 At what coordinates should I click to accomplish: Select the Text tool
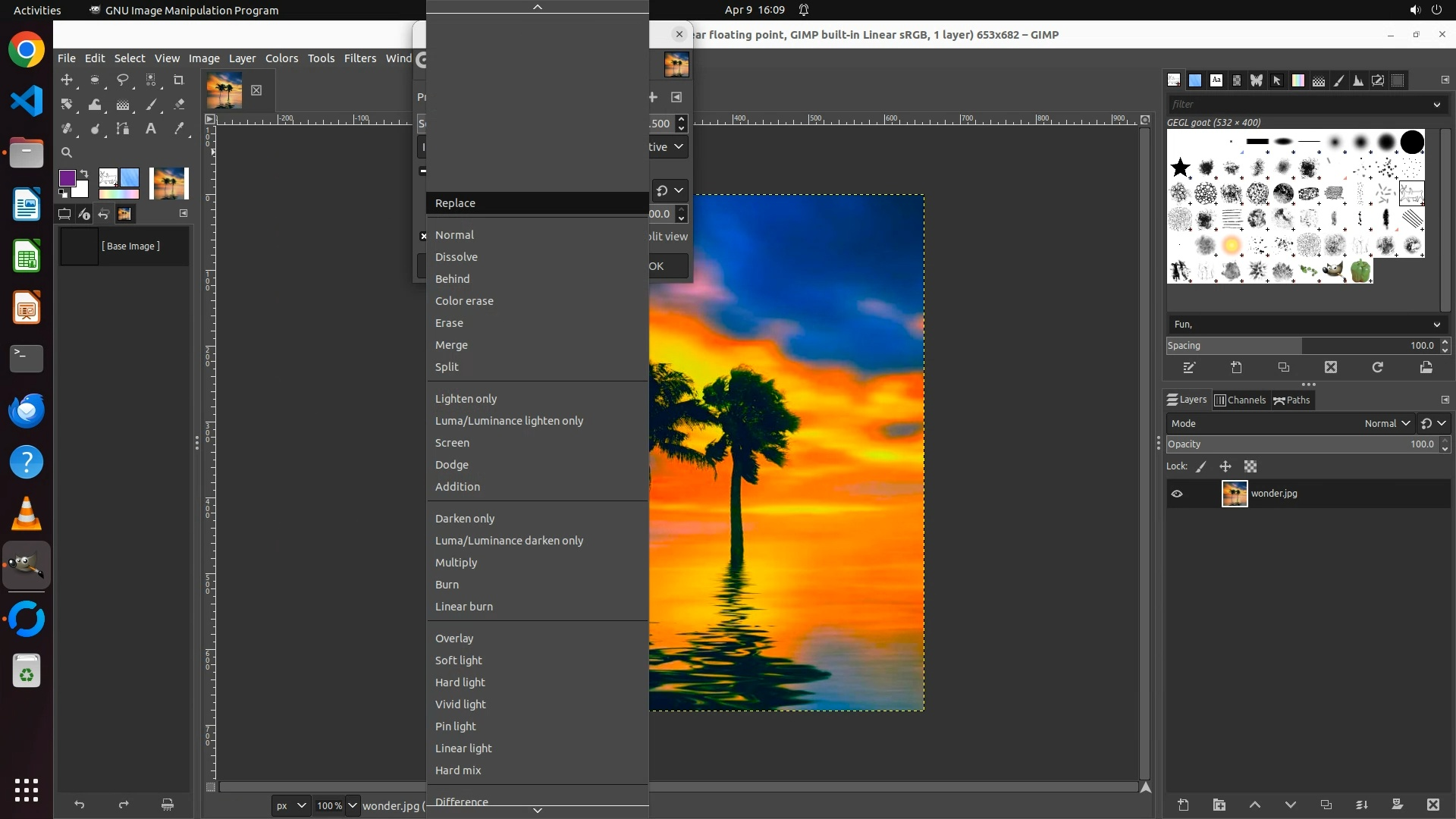pos(151,129)
